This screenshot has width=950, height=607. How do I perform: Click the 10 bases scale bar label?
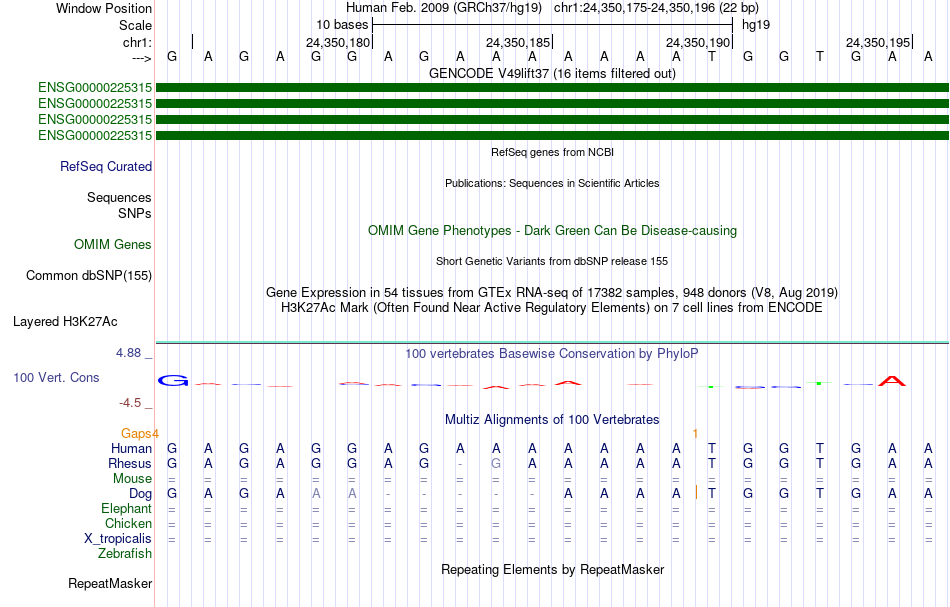click(342, 25)
